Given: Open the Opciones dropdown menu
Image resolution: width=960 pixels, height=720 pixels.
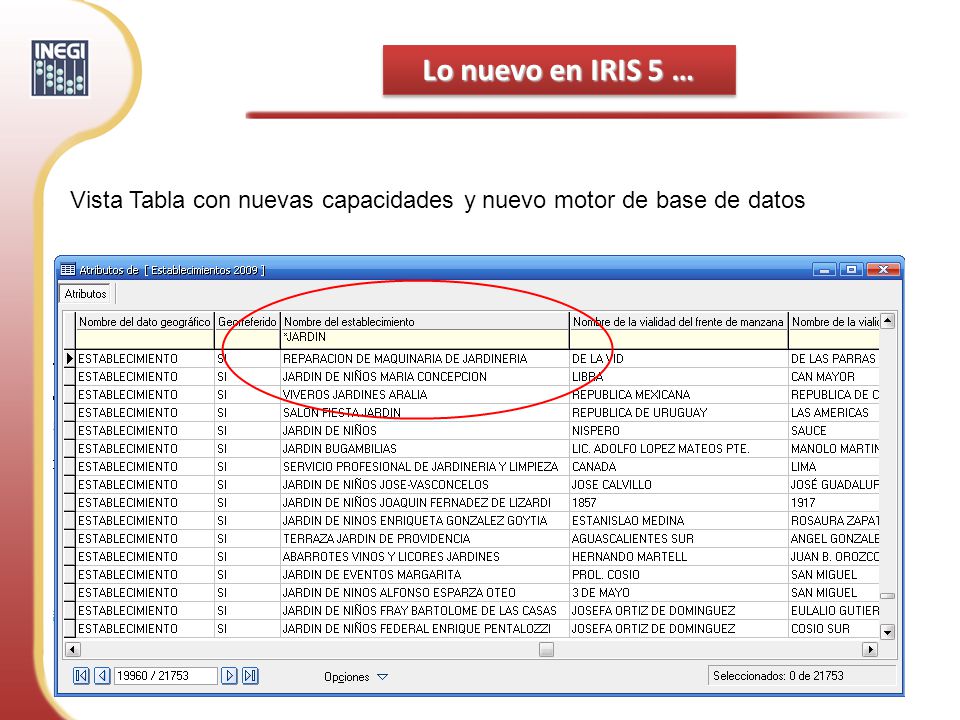Looking at the screenshot, I should tap(356, 677).
